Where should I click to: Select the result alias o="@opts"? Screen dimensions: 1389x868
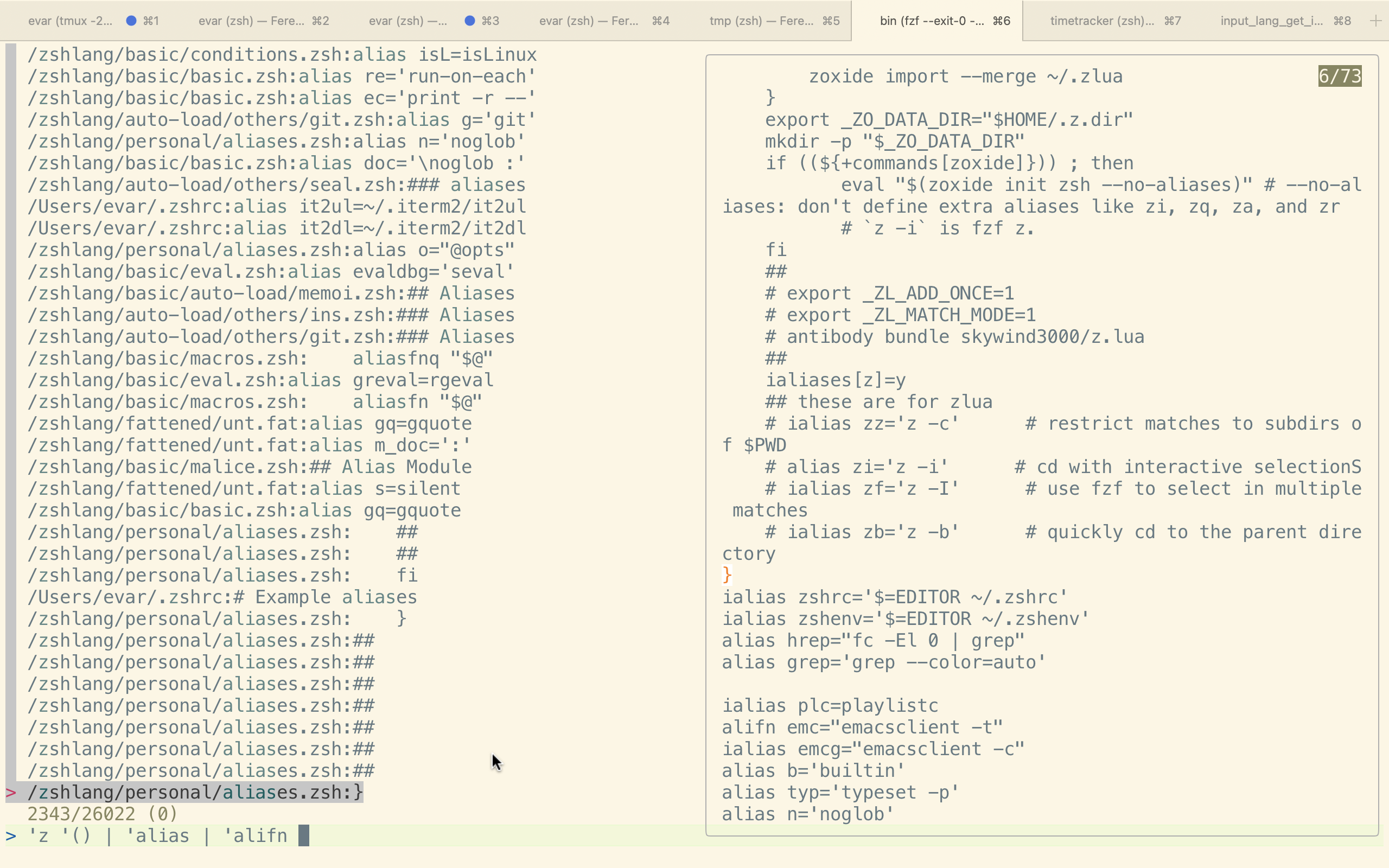tap(271, 250)
